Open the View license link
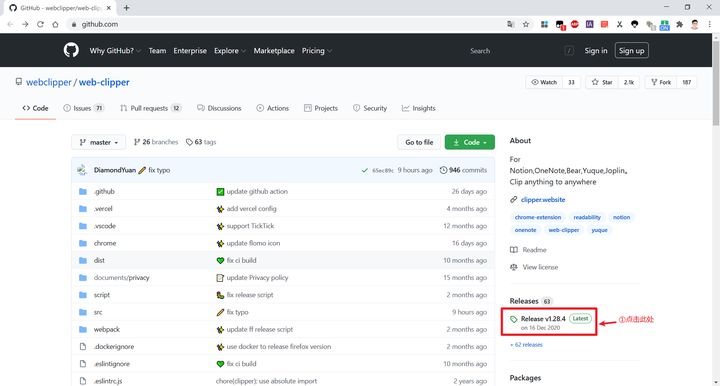 pos(534,267)
